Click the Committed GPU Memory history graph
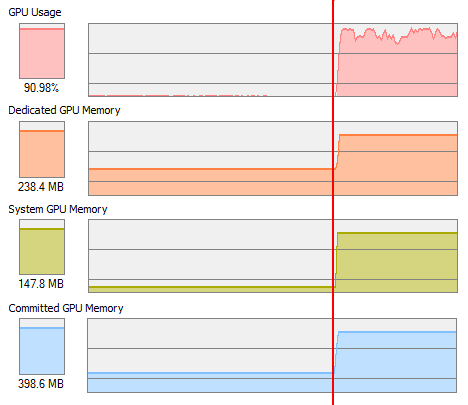 272,355
